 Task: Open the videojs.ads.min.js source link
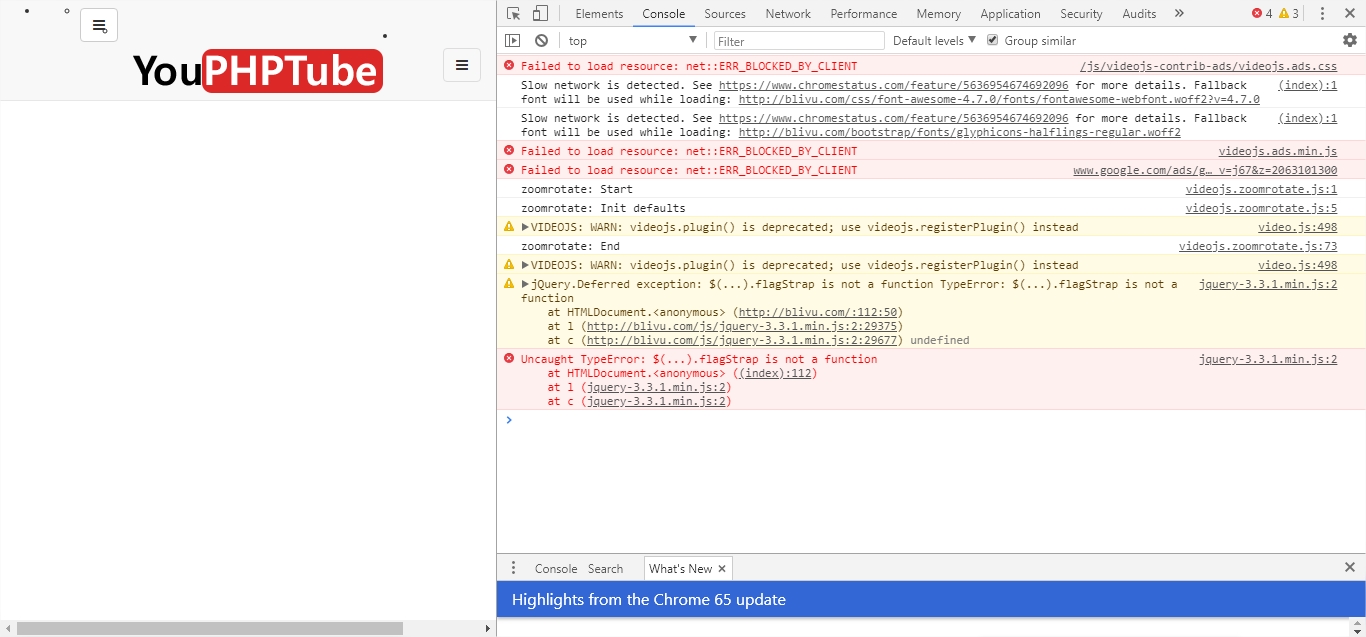click(x=1277, y=151)
